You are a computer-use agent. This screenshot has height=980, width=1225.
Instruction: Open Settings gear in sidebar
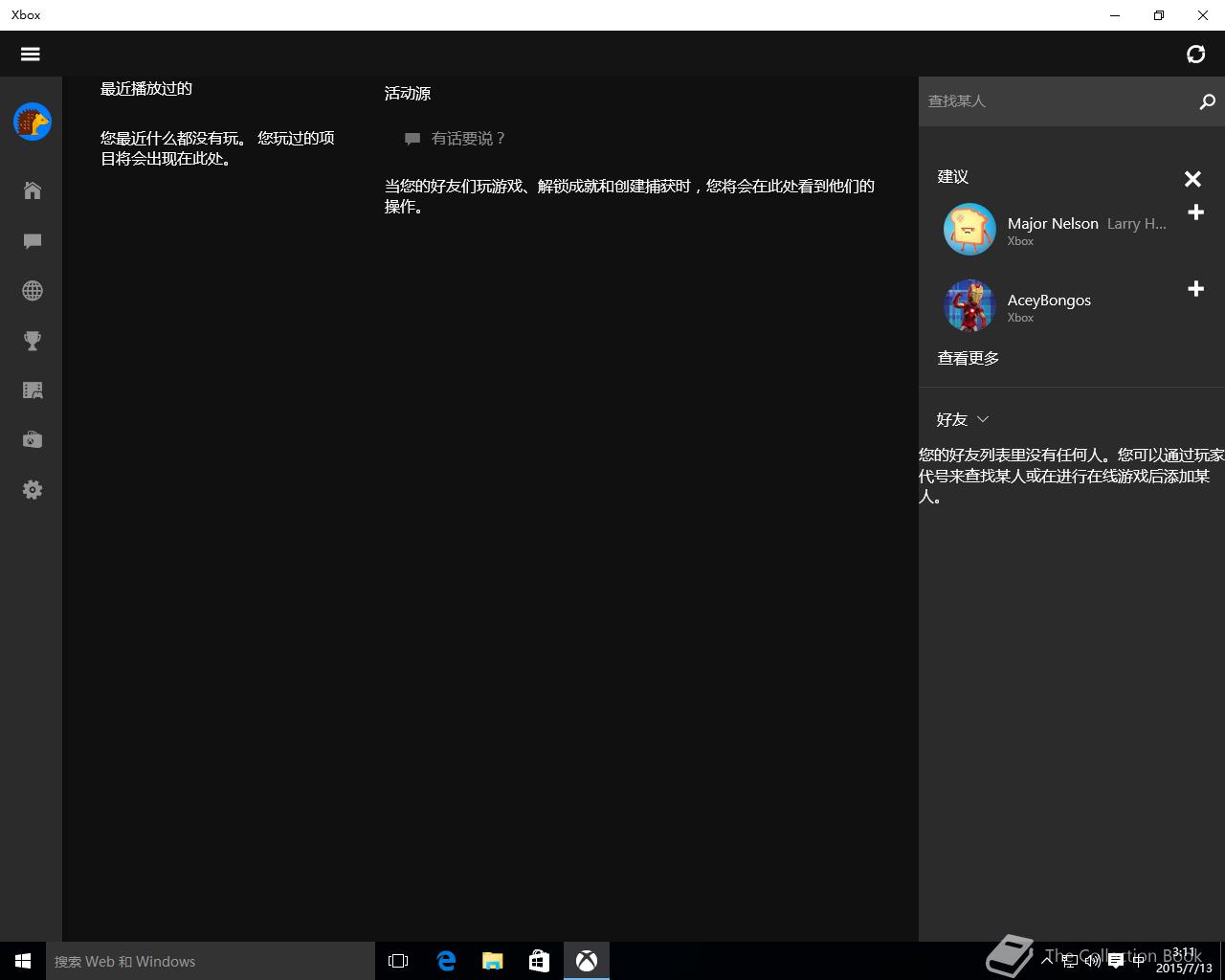click(x=33, y=490)
